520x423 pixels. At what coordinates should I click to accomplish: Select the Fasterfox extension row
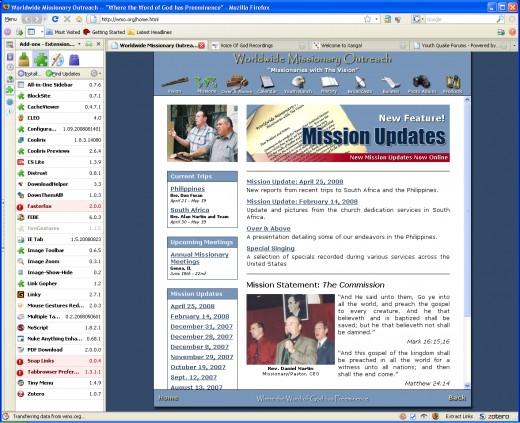click(60, 206)
